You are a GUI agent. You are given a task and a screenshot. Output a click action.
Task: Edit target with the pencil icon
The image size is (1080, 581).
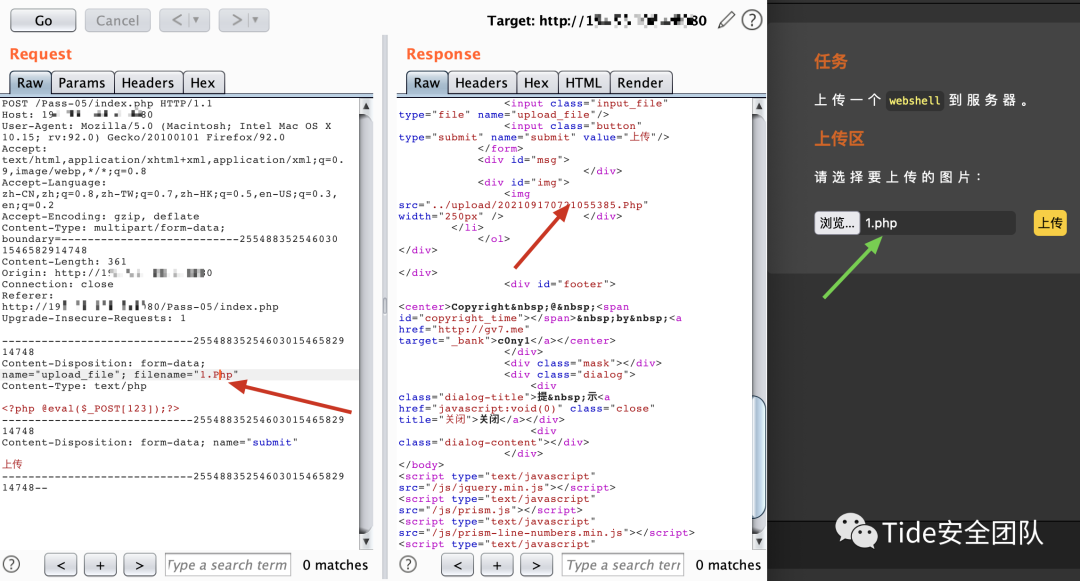point(726,21)
